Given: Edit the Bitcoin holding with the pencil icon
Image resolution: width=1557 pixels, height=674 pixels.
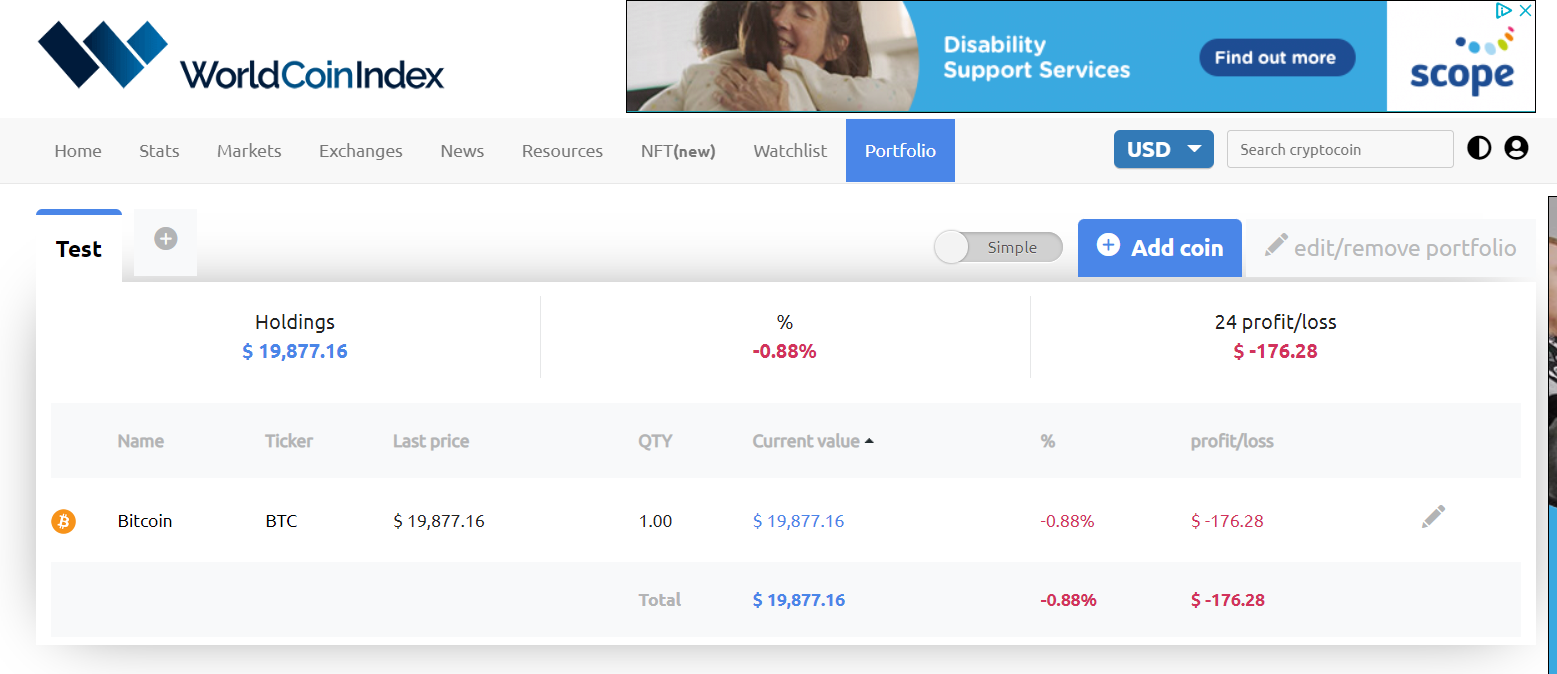Looking at the screenshot, I should click(1432, 517).
